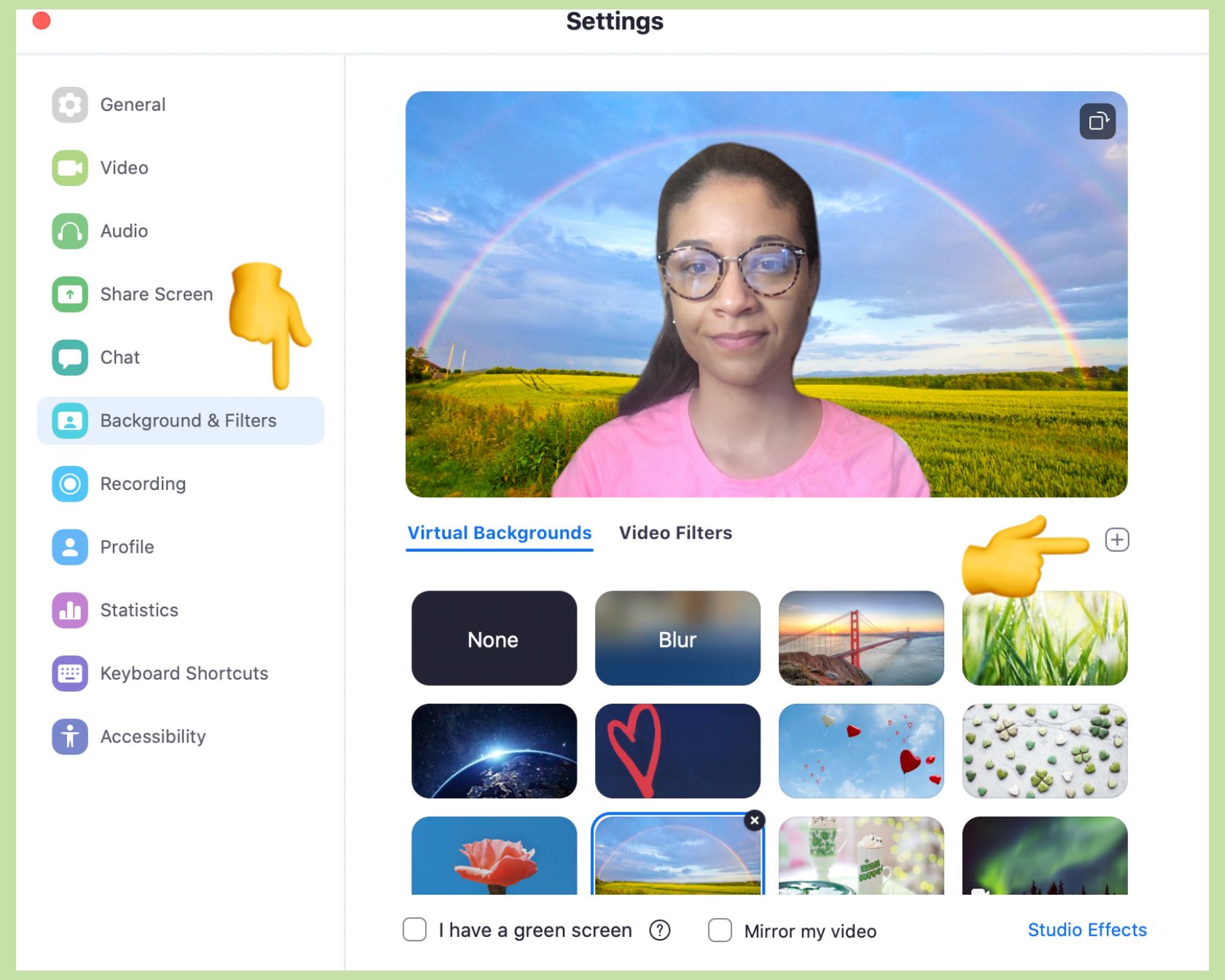
Task: Click the Statistics bar chart icon
Action: pyautogui.click(x=70, y=610)
